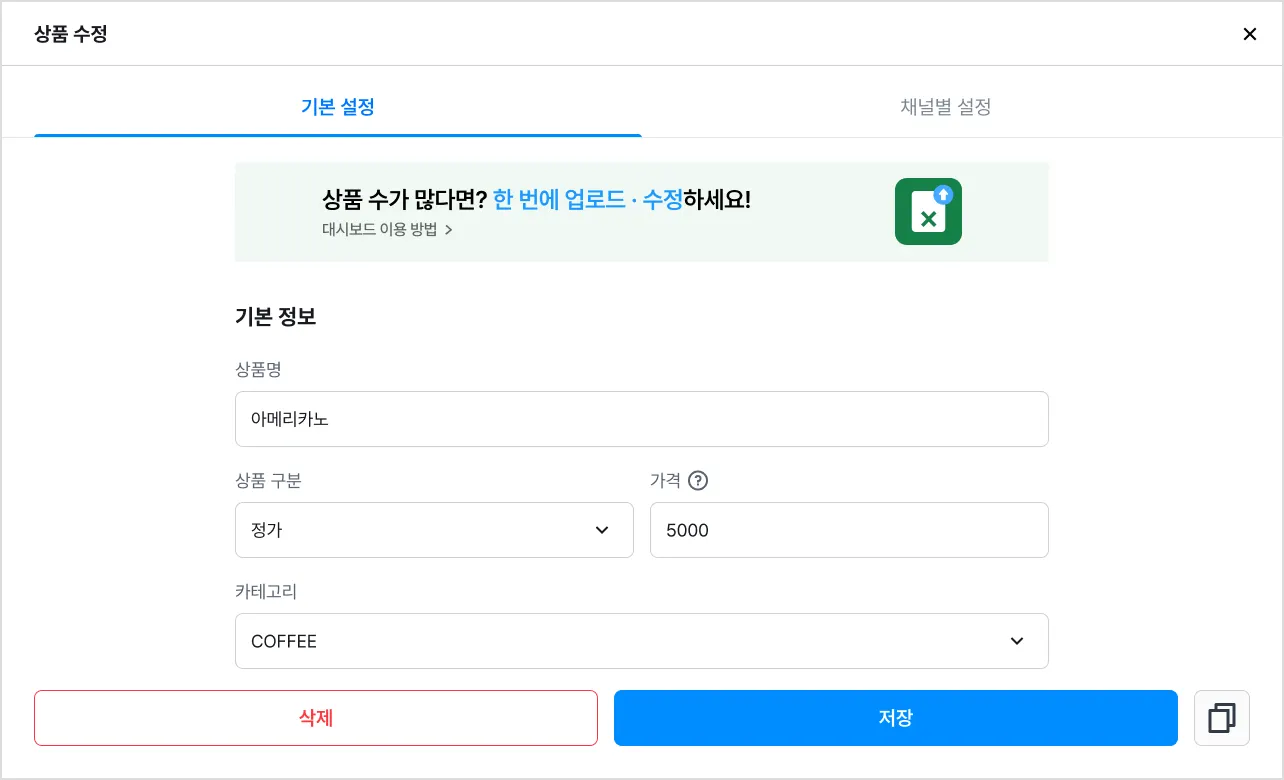Click the Excel upload icon in the banner
This screenshot has height=780, width=1284.
pyautogui.click(x=928, y=211)
